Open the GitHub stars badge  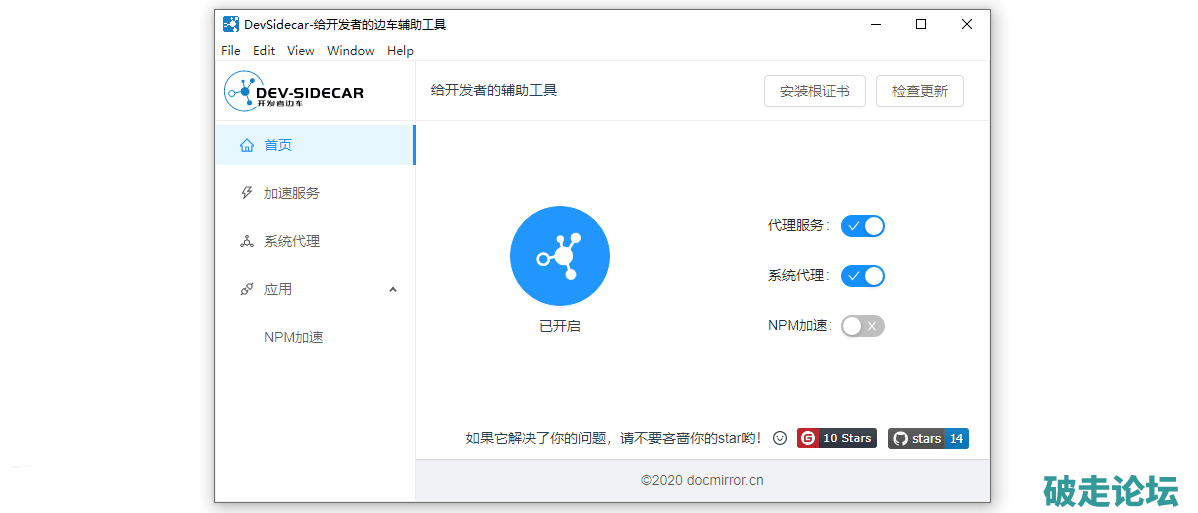click(928, 438)
